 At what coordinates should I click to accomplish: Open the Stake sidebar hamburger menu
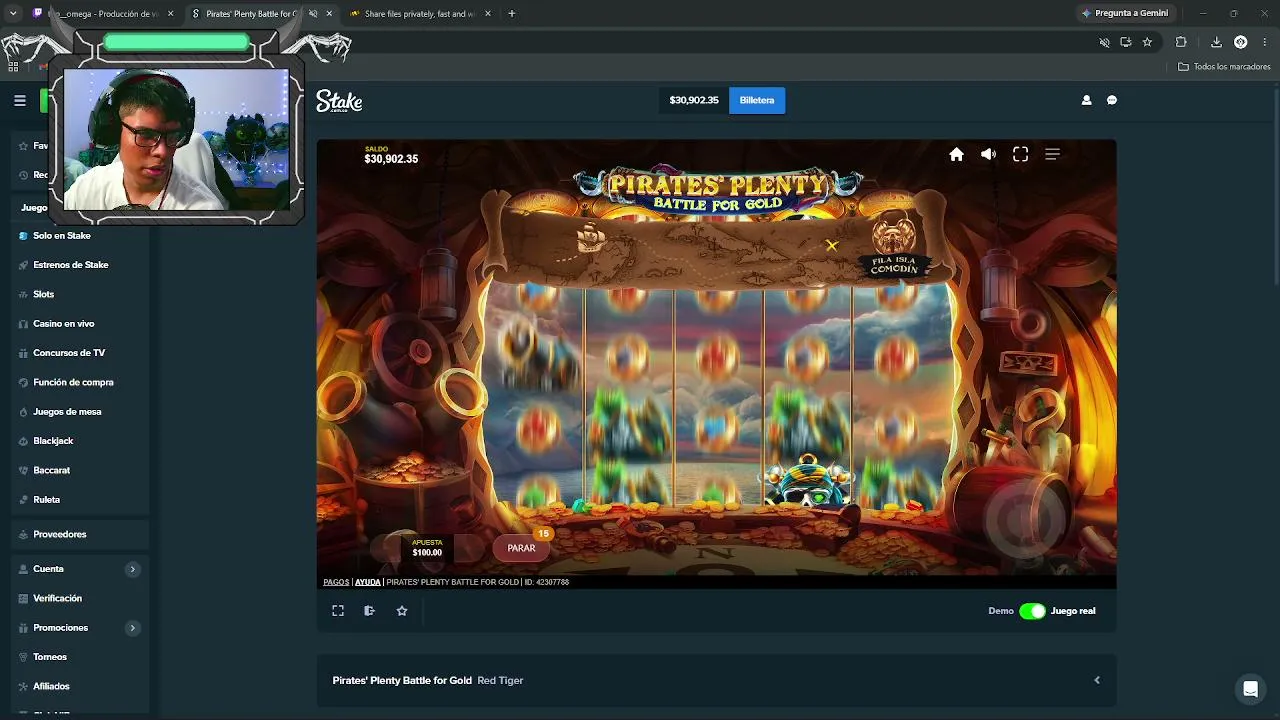[20, 100]
